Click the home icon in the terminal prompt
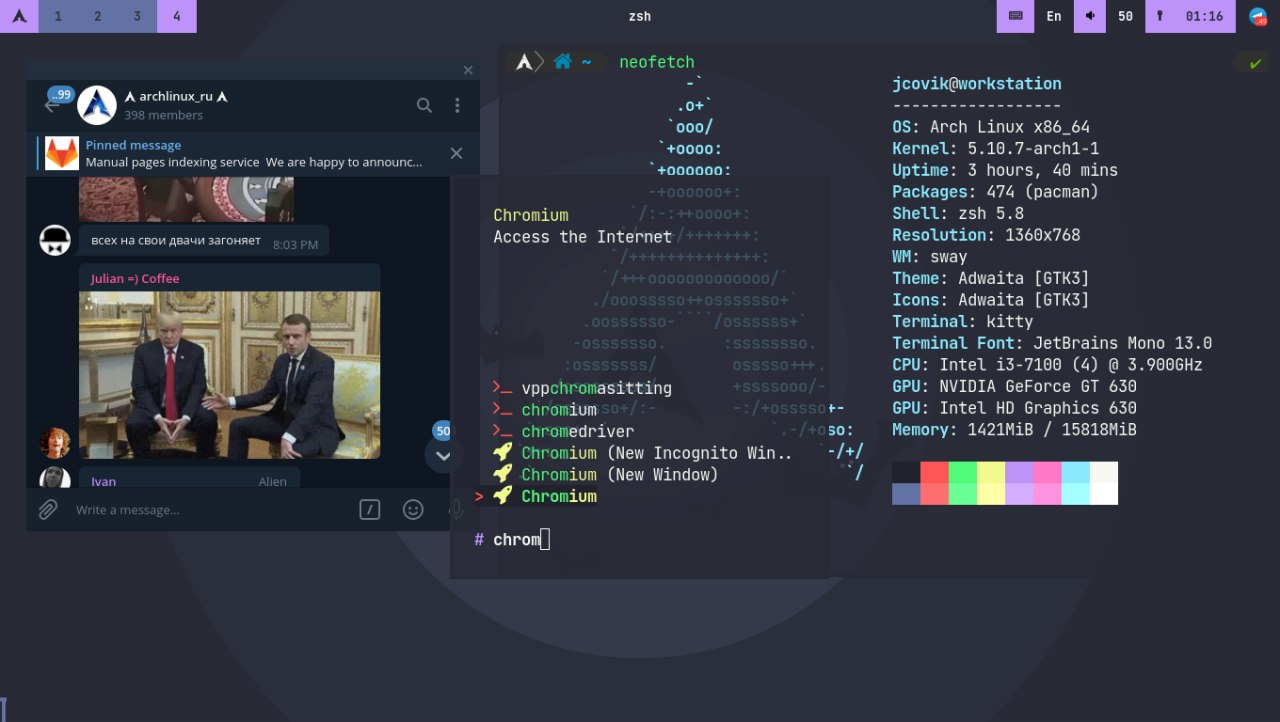This screenshot has width=1280, height=722. (x=562, y=62)
